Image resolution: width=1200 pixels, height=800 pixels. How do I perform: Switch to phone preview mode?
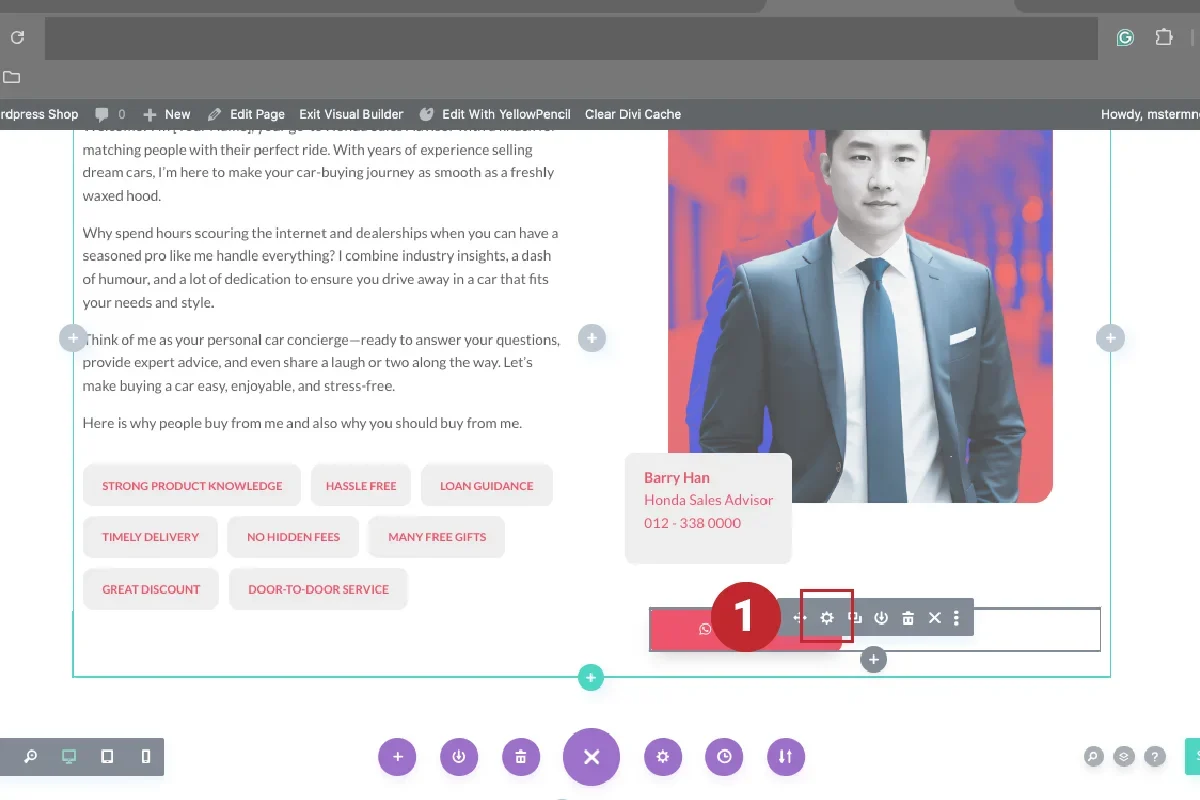click(x=145, y=757)
